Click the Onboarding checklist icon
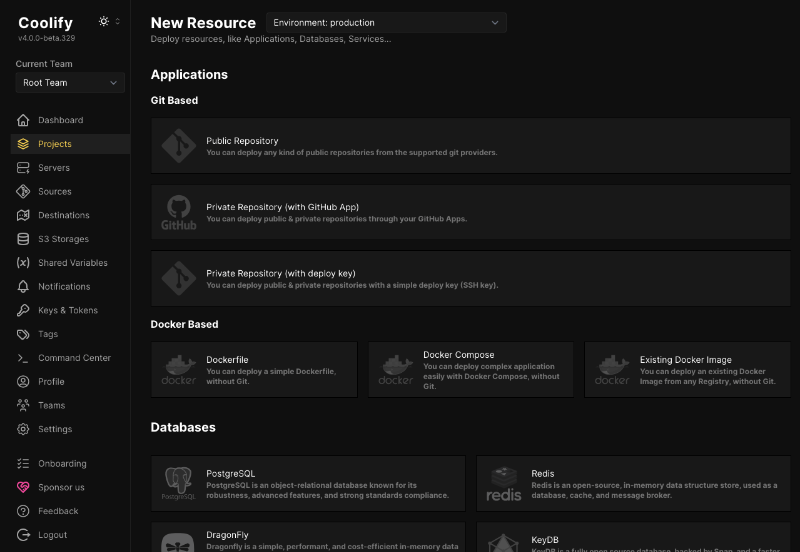The image size is (800, 552). point(23,463)
